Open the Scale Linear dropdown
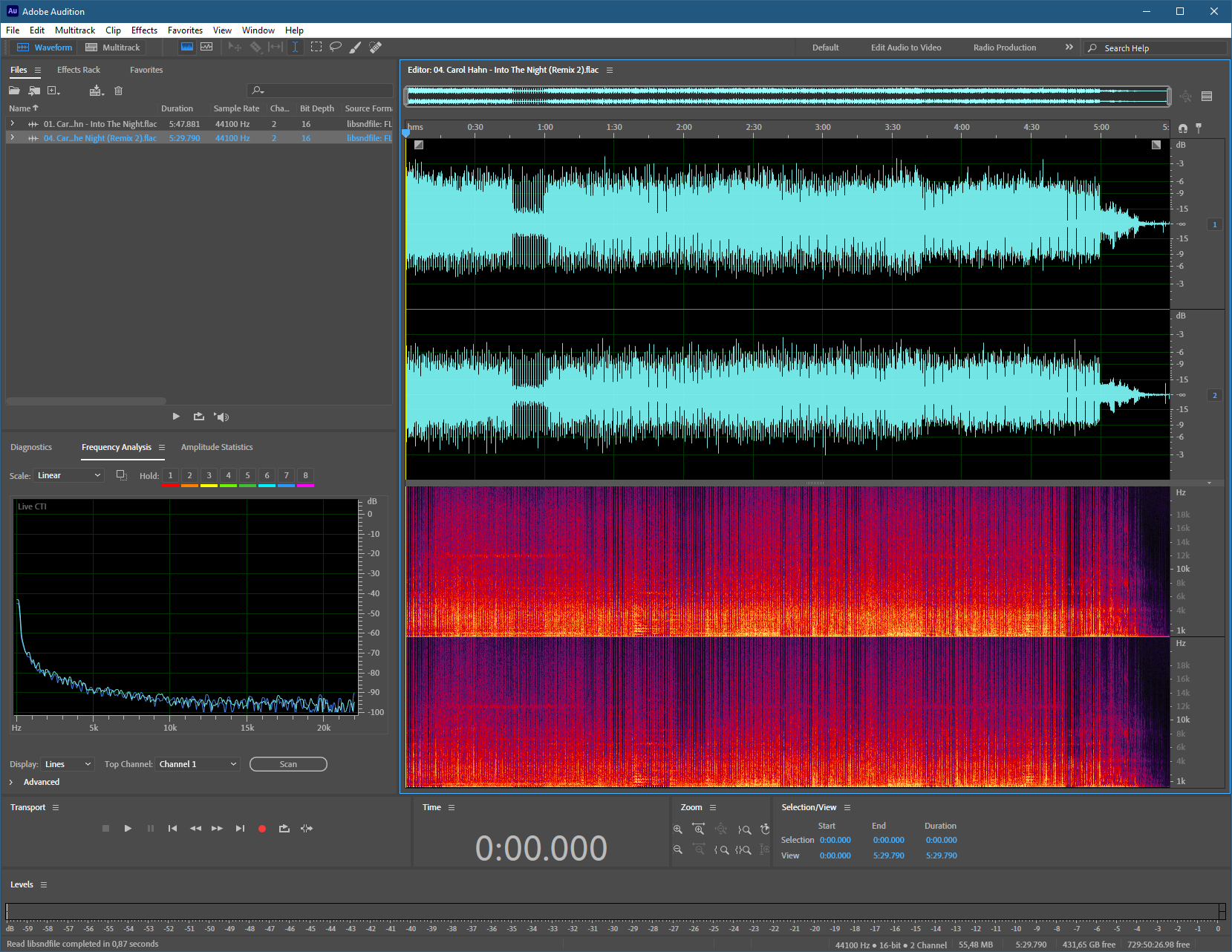 tap(69, 475)
